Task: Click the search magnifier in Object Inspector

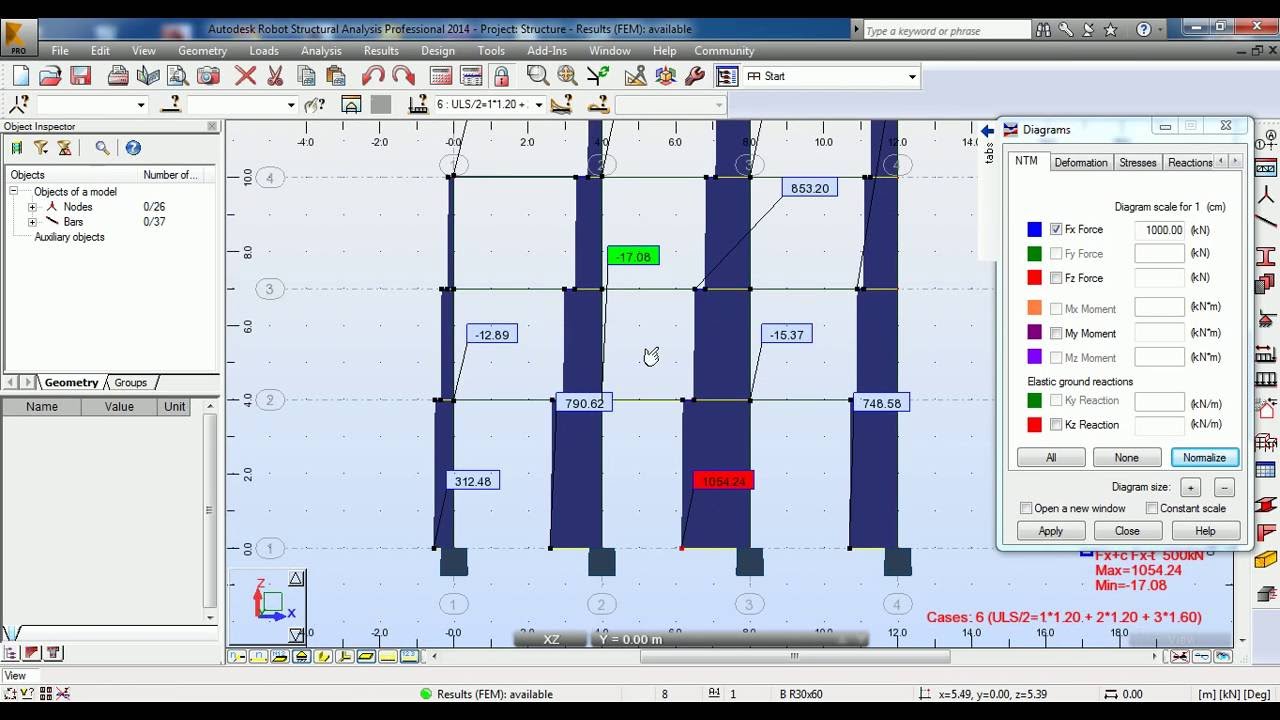Action: (x=102, y=148)
